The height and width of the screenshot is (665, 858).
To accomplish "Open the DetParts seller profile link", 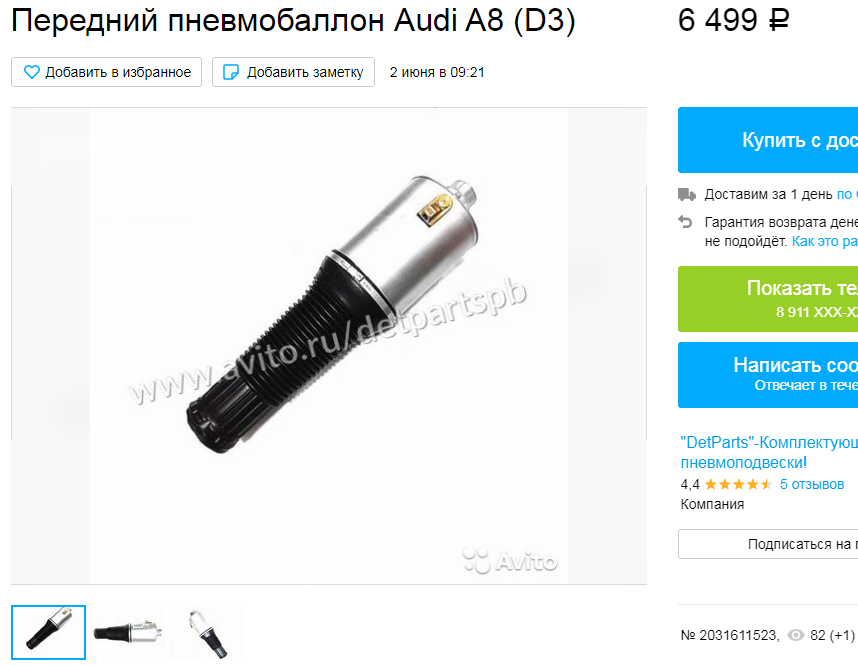I will (x=769, y=452).
